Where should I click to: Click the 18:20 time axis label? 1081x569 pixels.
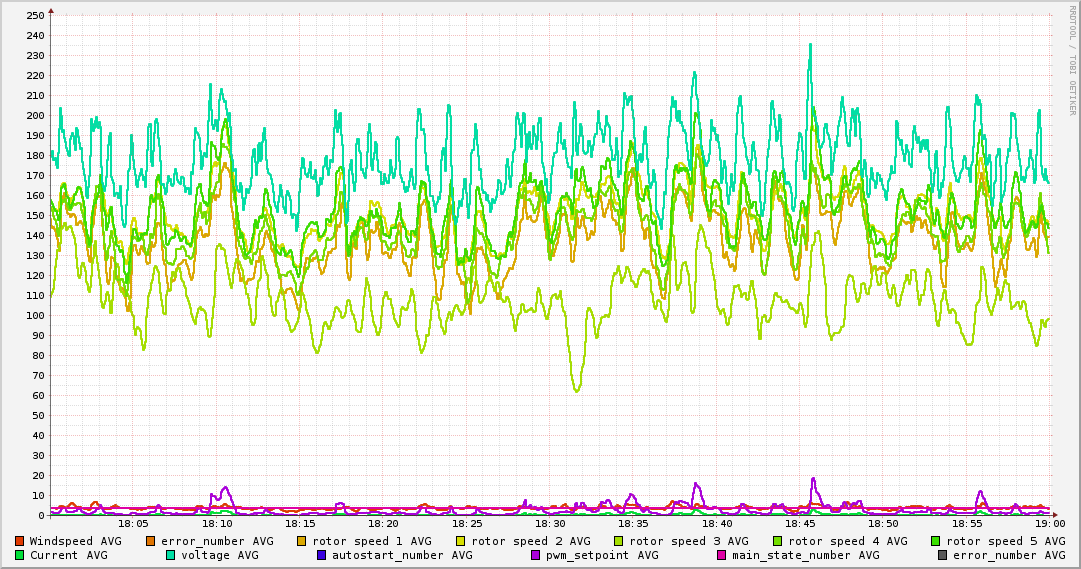point(383,525)
